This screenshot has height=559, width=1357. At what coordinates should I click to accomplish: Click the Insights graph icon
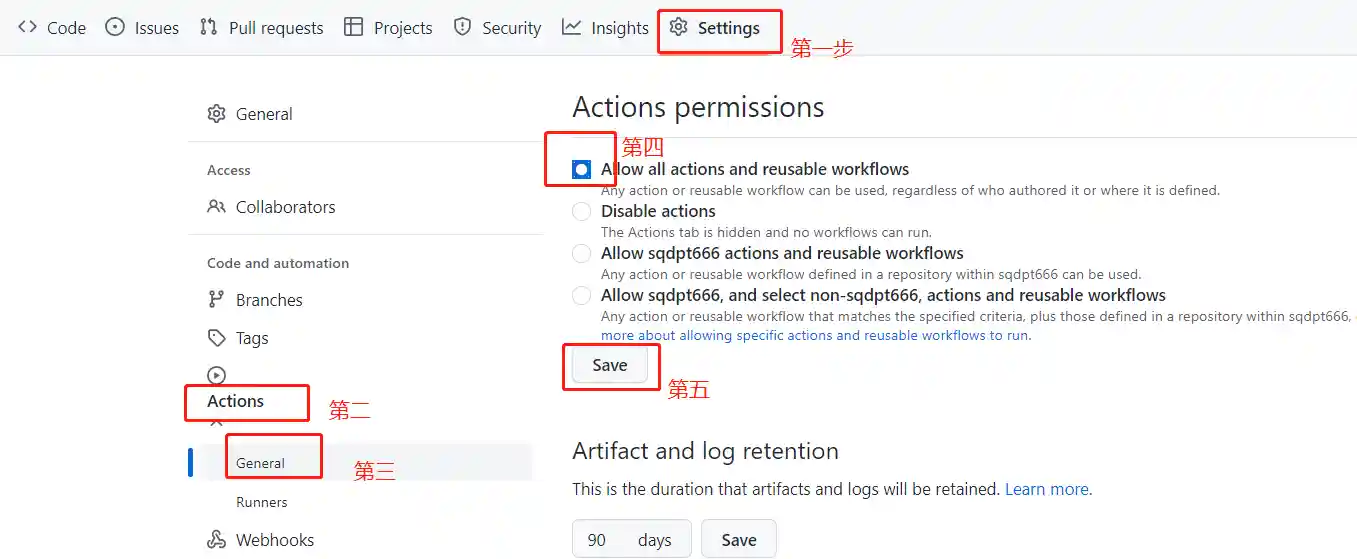click(x=571, y=27)
